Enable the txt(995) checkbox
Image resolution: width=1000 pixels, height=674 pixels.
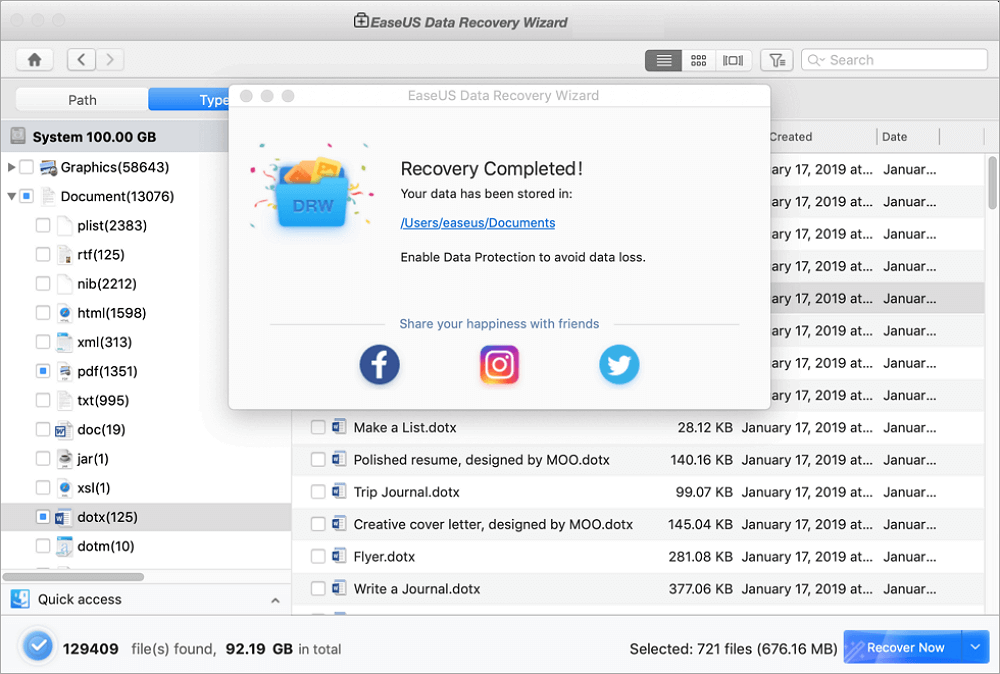[x=43, y=400]
